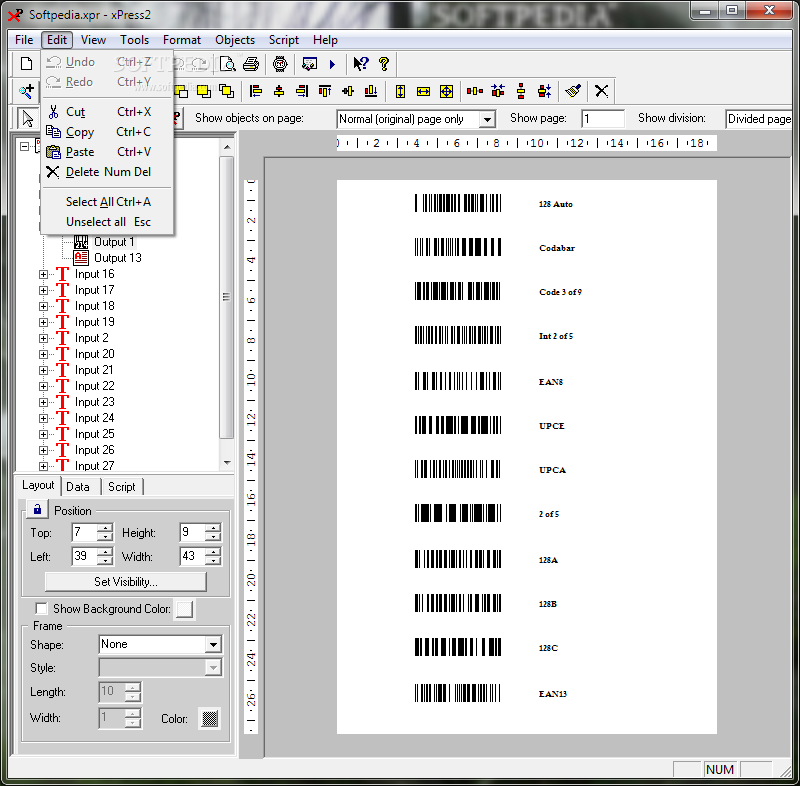Decrease the Left position value
800x786 pixels.
pos(105,561)
